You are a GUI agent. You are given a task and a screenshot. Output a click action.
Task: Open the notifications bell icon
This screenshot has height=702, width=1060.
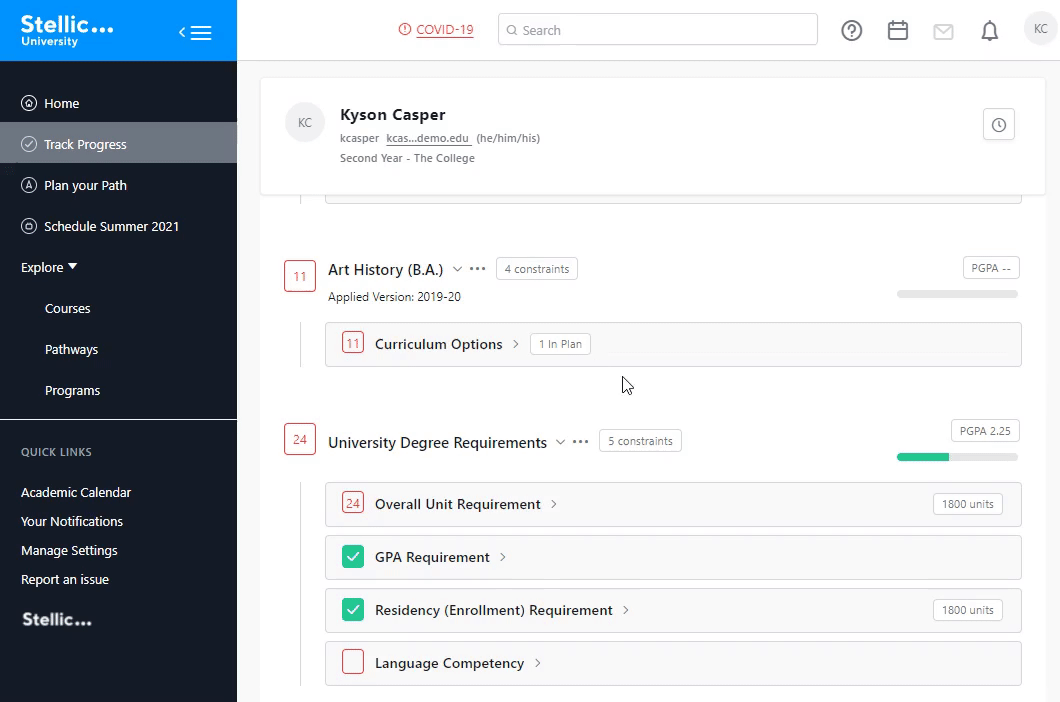pos(989,31)
